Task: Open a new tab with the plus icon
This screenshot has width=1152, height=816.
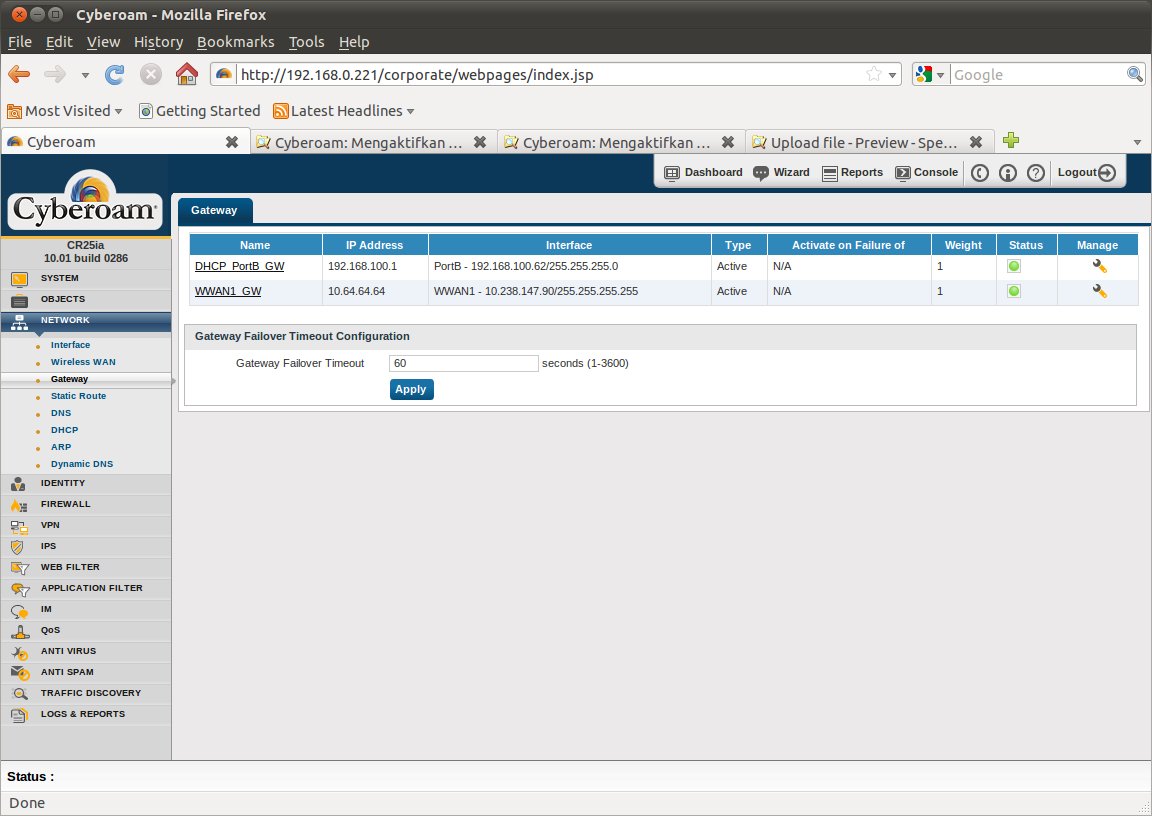Action: (x=1011, y=141)
